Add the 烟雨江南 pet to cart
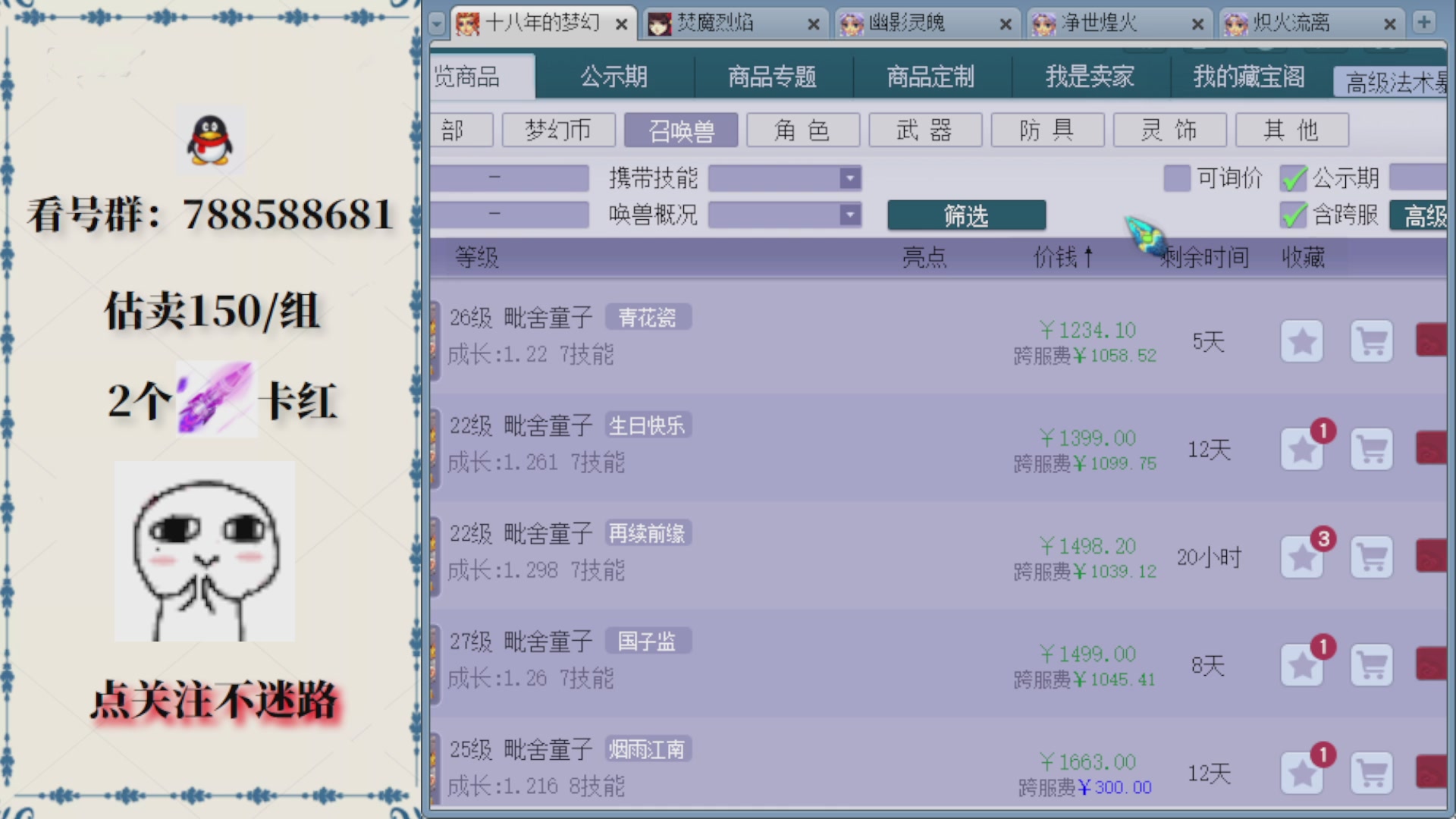1456x819 pixels. [x=1372, y=773]
